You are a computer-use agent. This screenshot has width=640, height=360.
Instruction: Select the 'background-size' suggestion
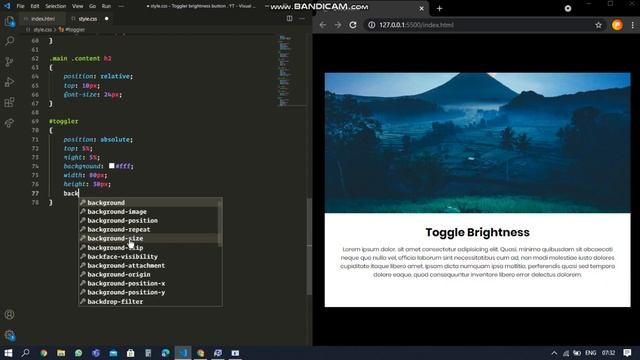click(x=149, y=238)
